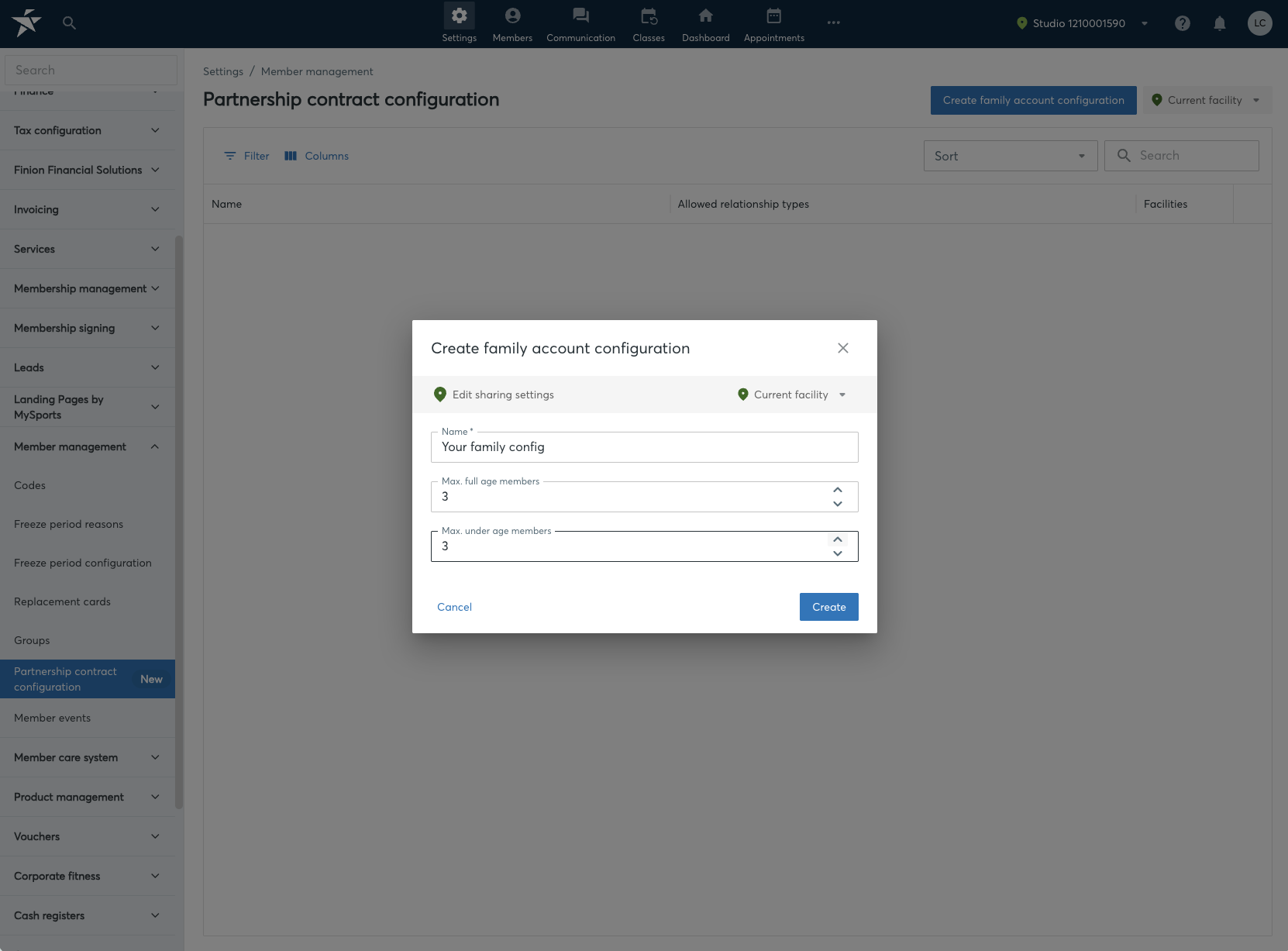The height and width of the screenshot is (951, 1288).
Task: Open the LC user avatar menu
Action: 1259,23
